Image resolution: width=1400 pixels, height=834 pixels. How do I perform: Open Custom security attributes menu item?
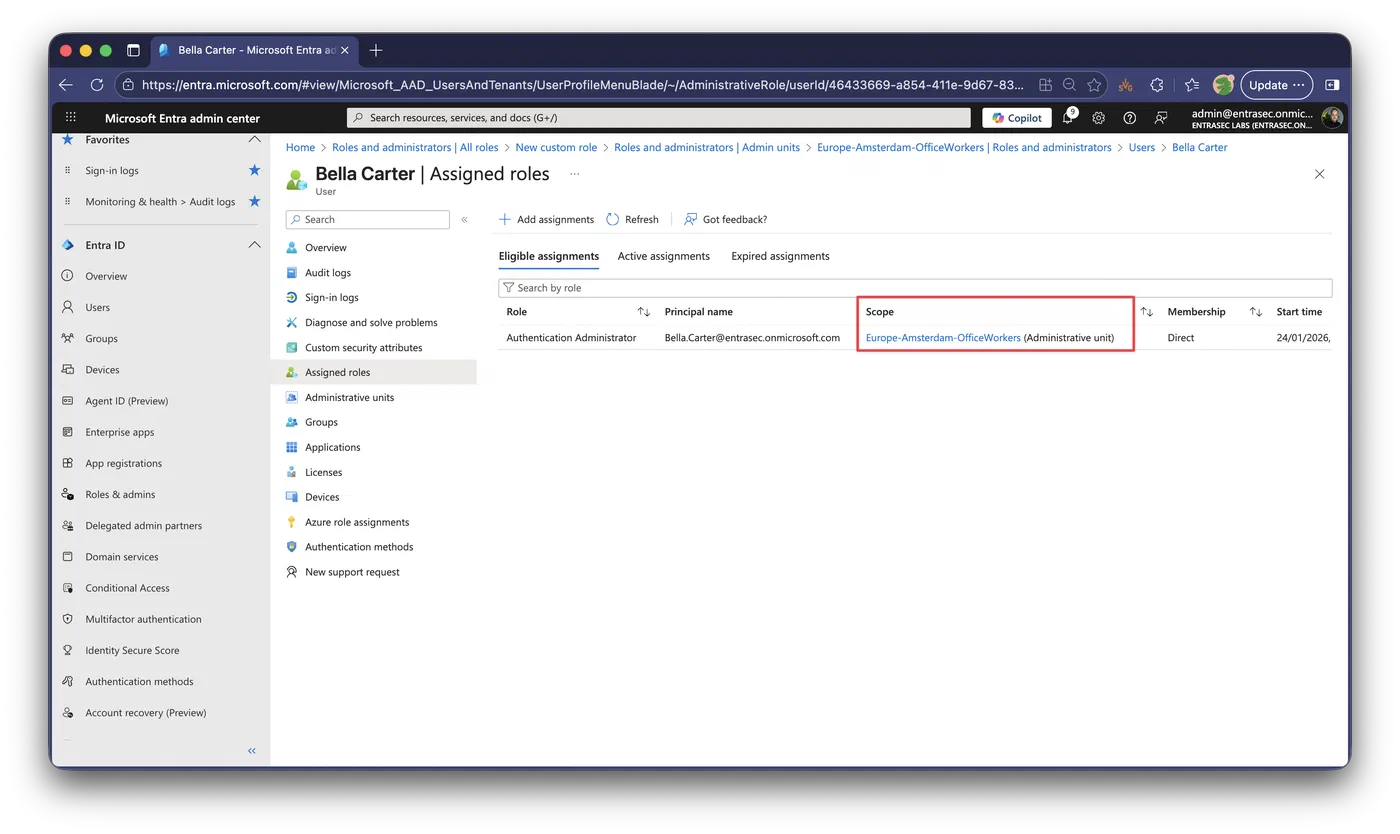pos(363,347)
